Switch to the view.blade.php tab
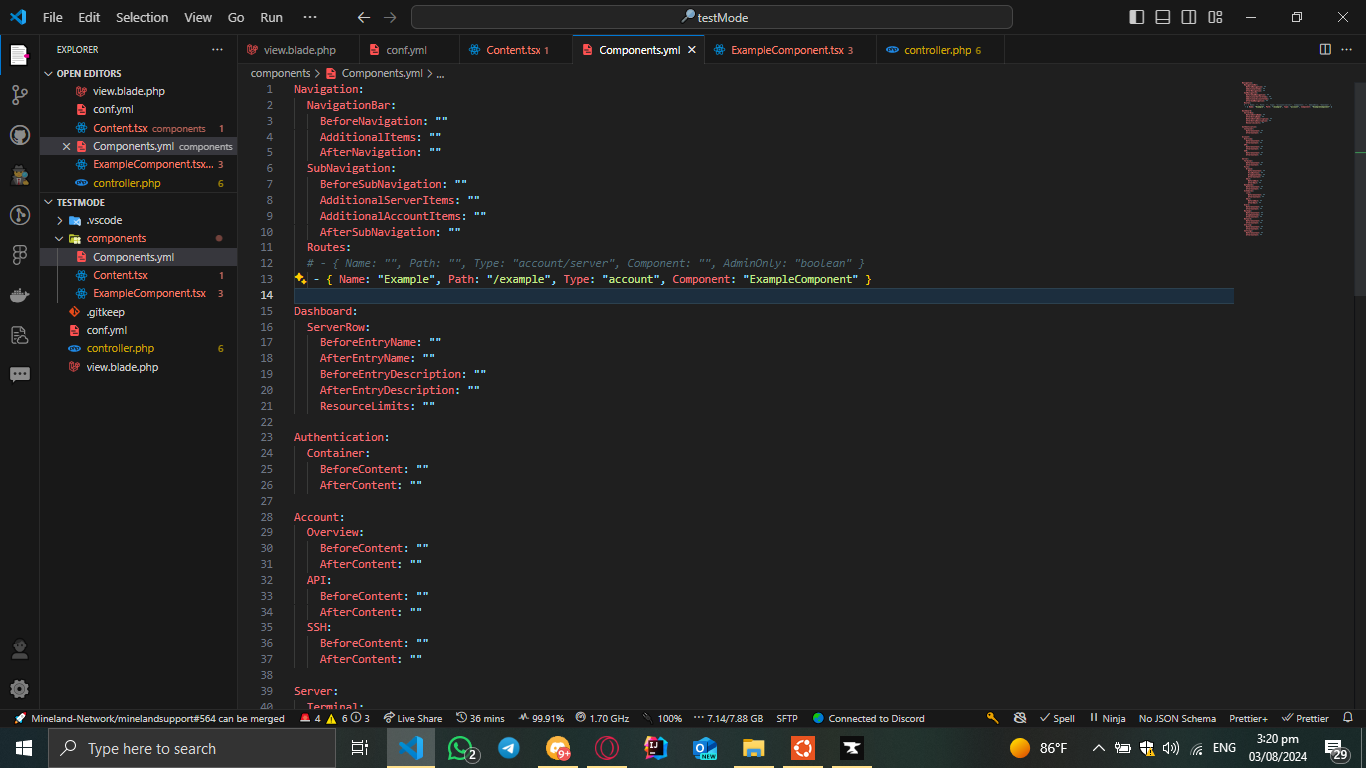1366x768 pixels. coord(297,49)
